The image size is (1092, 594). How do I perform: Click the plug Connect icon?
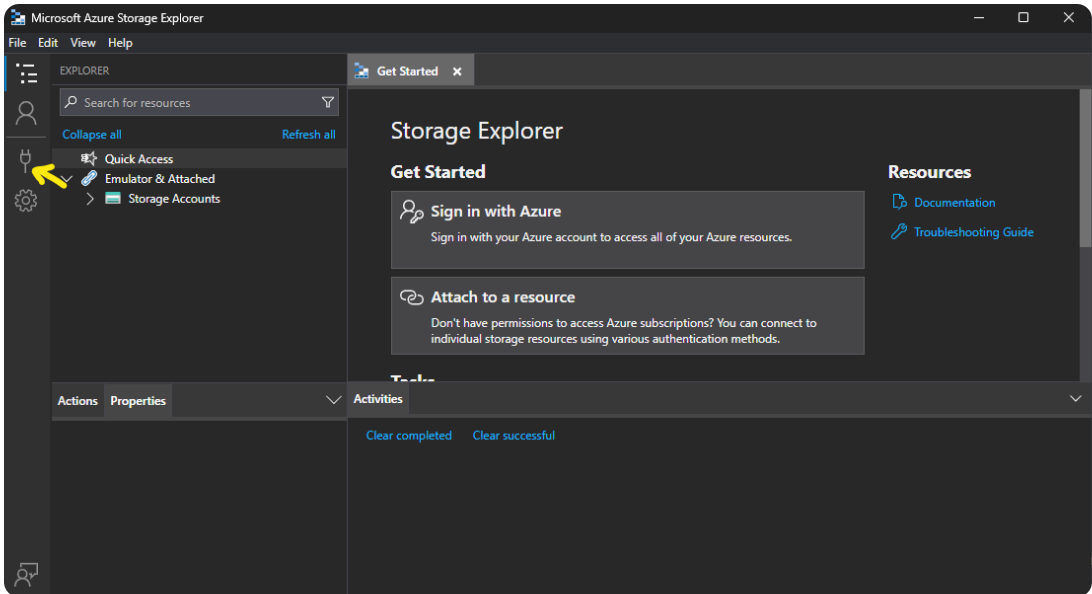[26, 159]
